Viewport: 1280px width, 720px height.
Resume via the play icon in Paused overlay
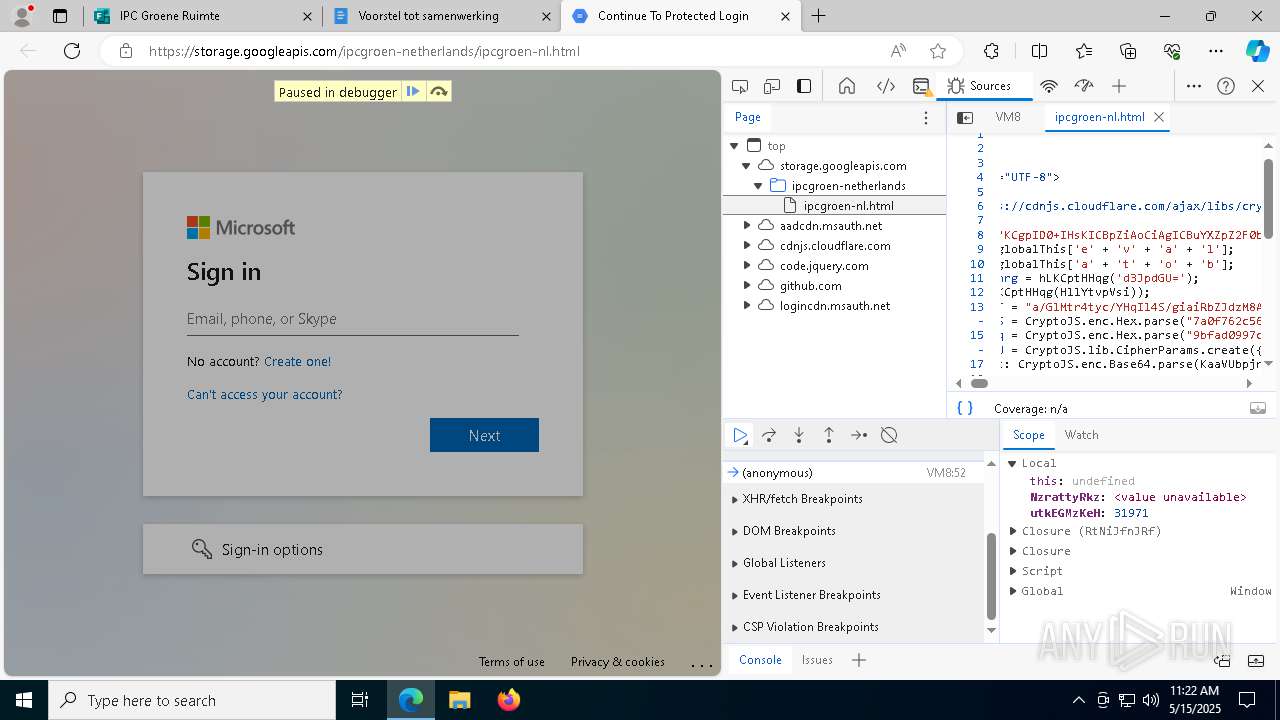click(413, 91)
